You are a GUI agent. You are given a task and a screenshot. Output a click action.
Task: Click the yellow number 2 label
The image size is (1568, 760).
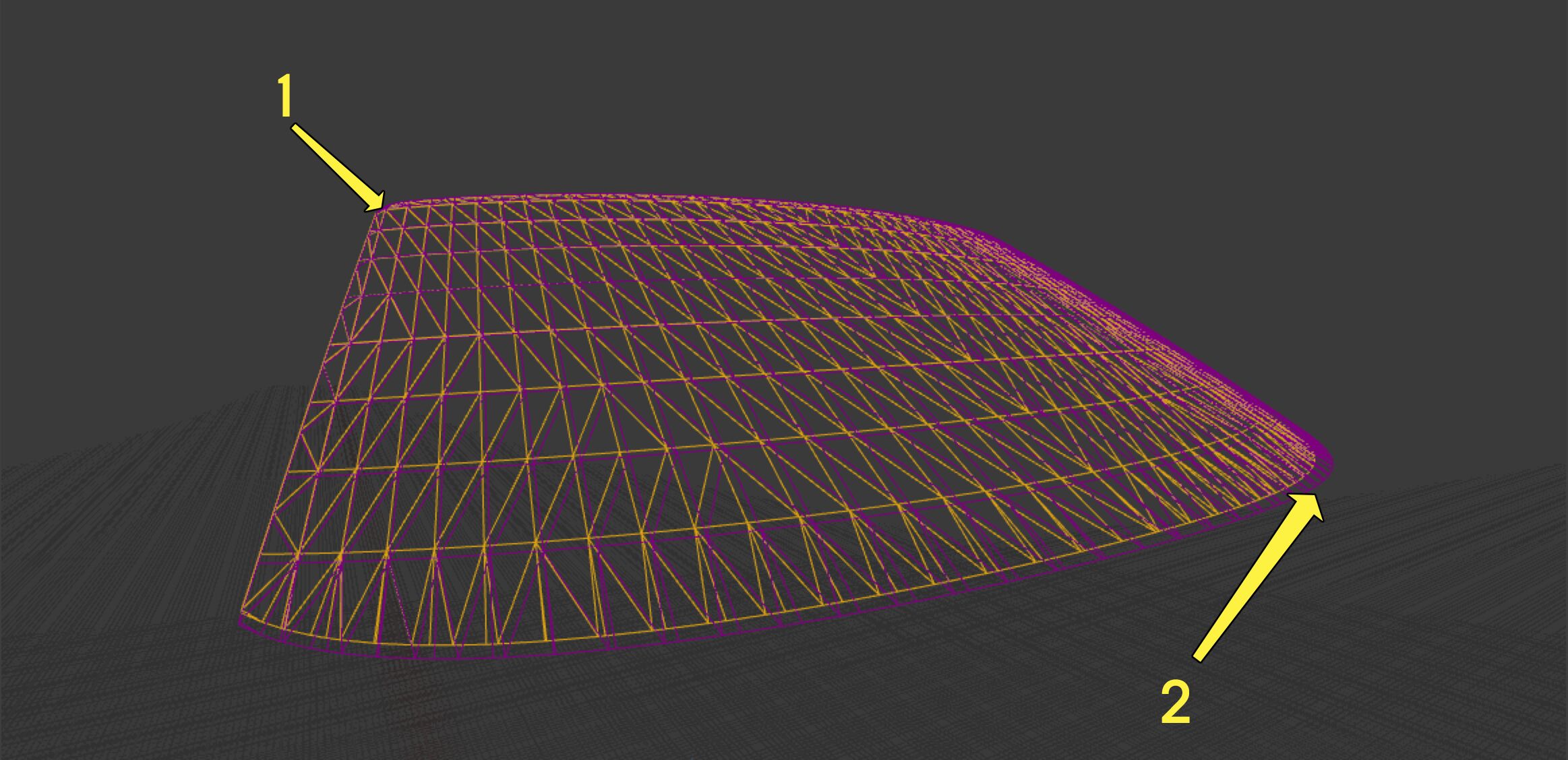[1176, 704]
